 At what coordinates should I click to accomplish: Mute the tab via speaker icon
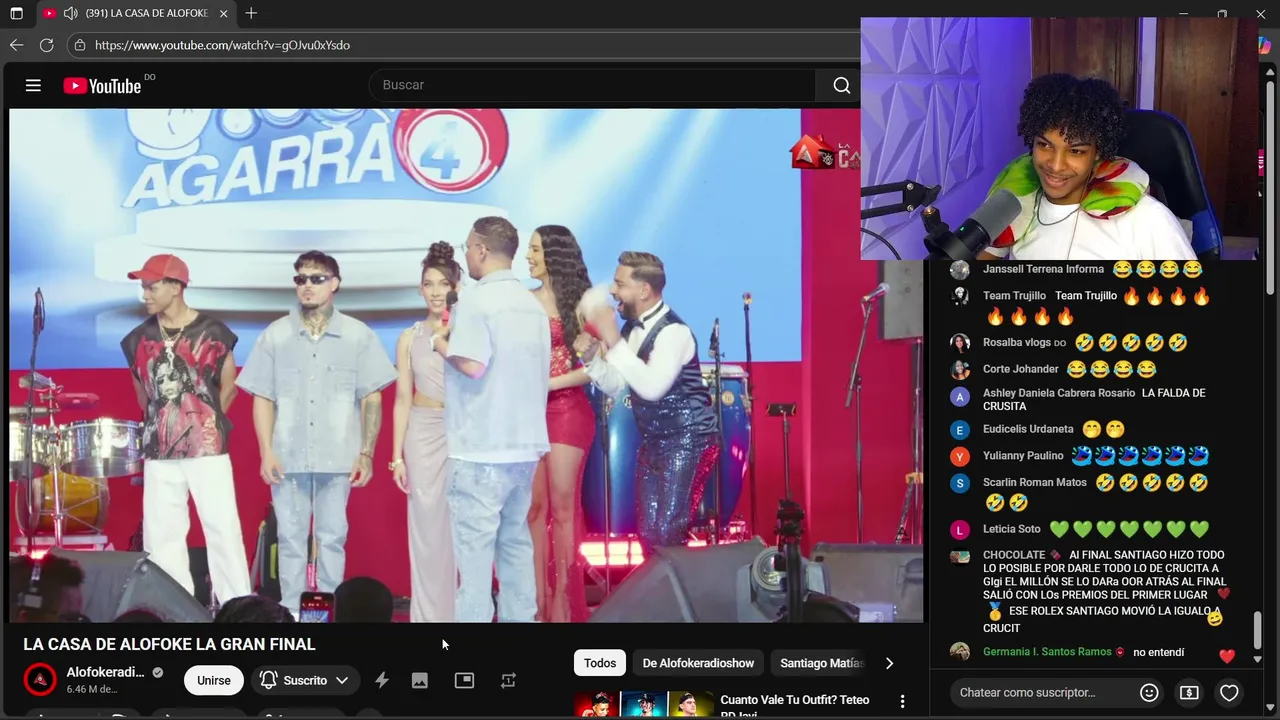pyautogui.click(x=70, y=13)
